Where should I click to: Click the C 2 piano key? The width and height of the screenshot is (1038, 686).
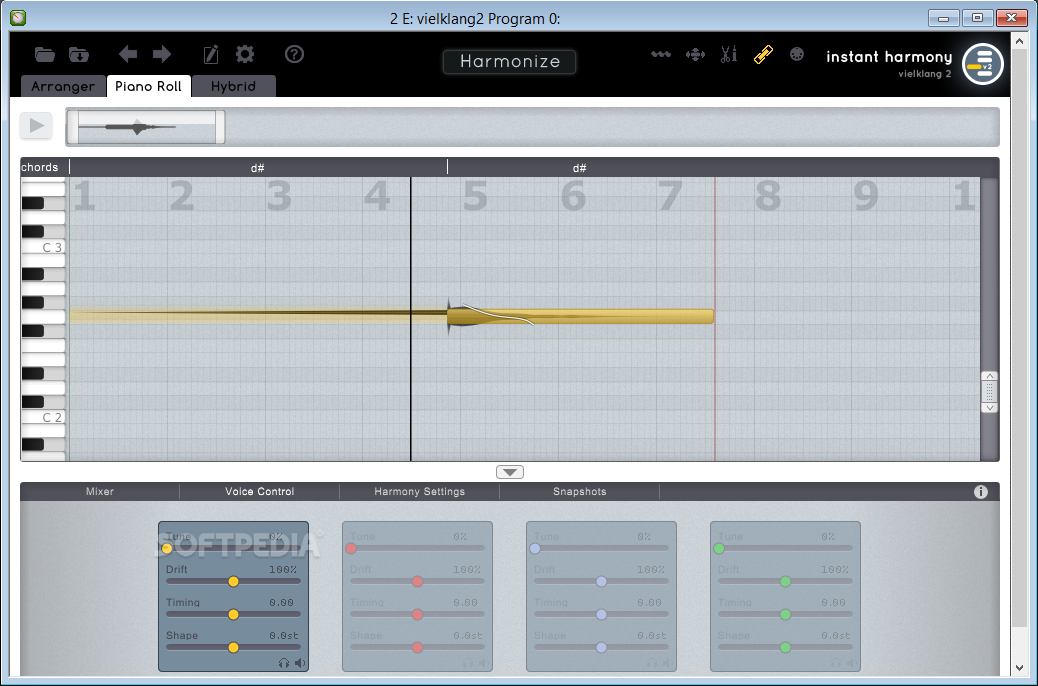(x=44, y=417)
